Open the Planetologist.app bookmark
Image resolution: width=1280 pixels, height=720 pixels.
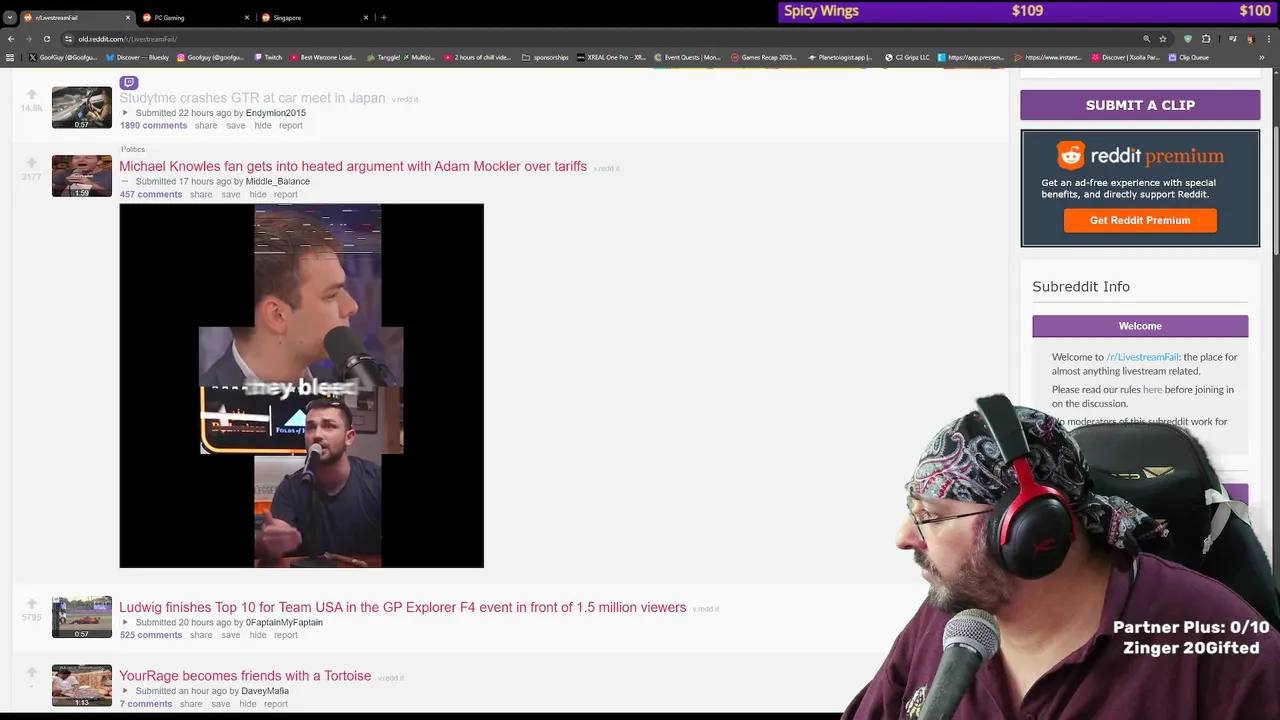pos(840,57)
